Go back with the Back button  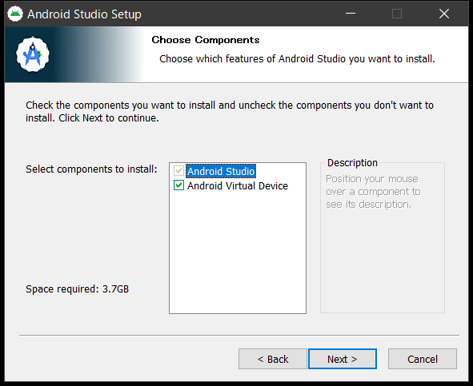coord(272,359)
